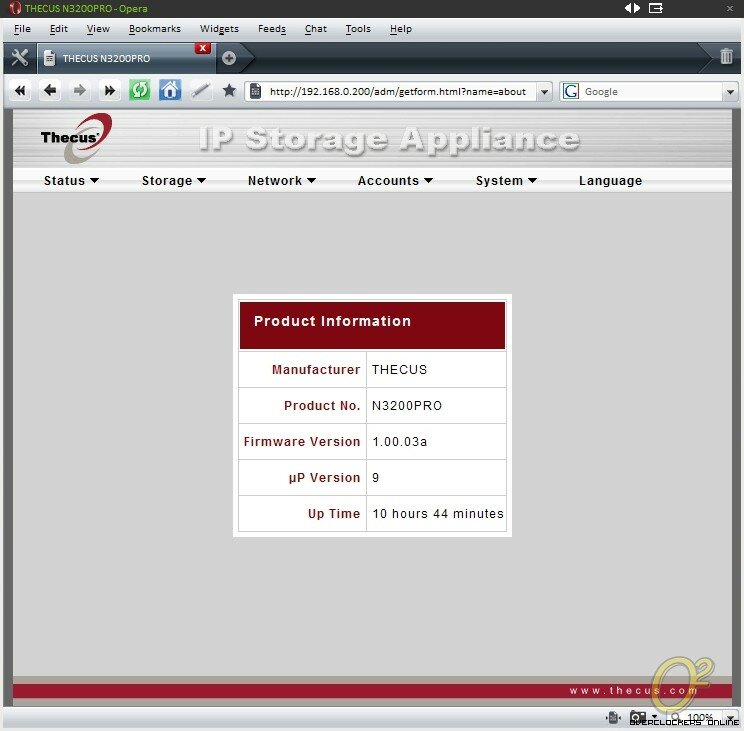Viewport: 744px width, 731px height.
Task: Open the Edit menu
Action: tap(59, 29)
